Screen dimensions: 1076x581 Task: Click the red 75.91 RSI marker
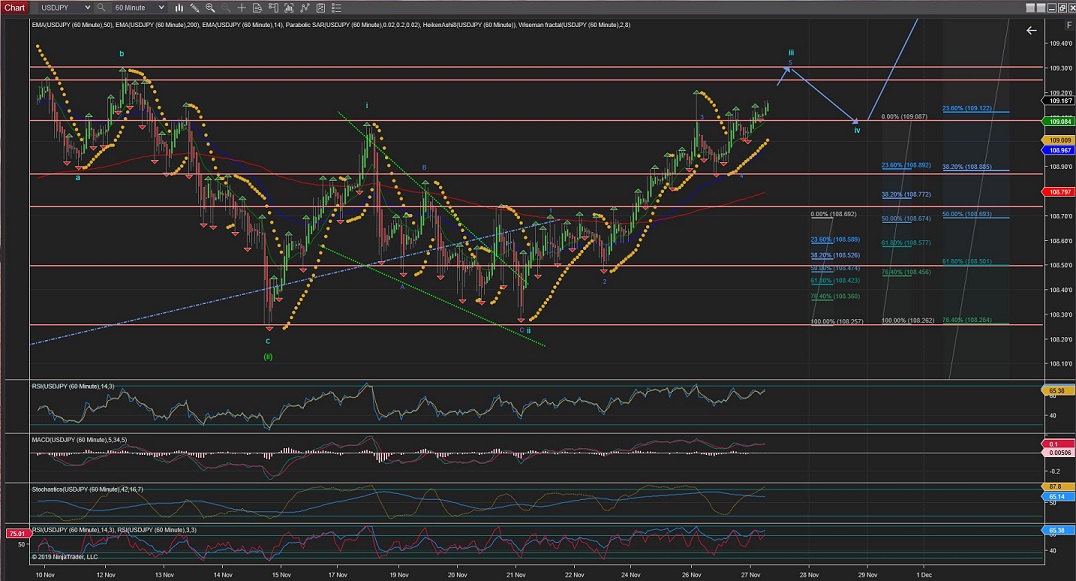click(x=15, y=532)
